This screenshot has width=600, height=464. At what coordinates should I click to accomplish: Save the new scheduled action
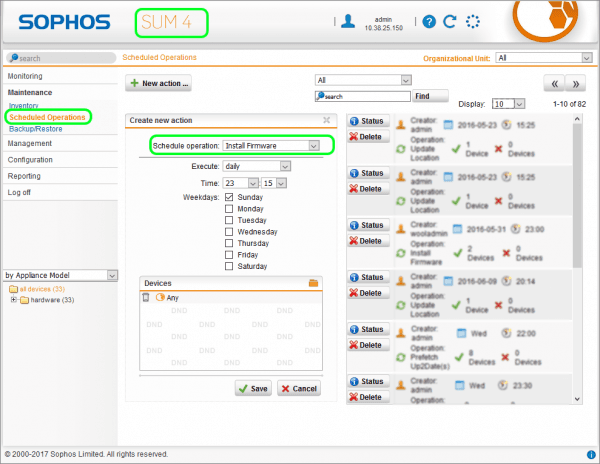click(x=253, y=388)
